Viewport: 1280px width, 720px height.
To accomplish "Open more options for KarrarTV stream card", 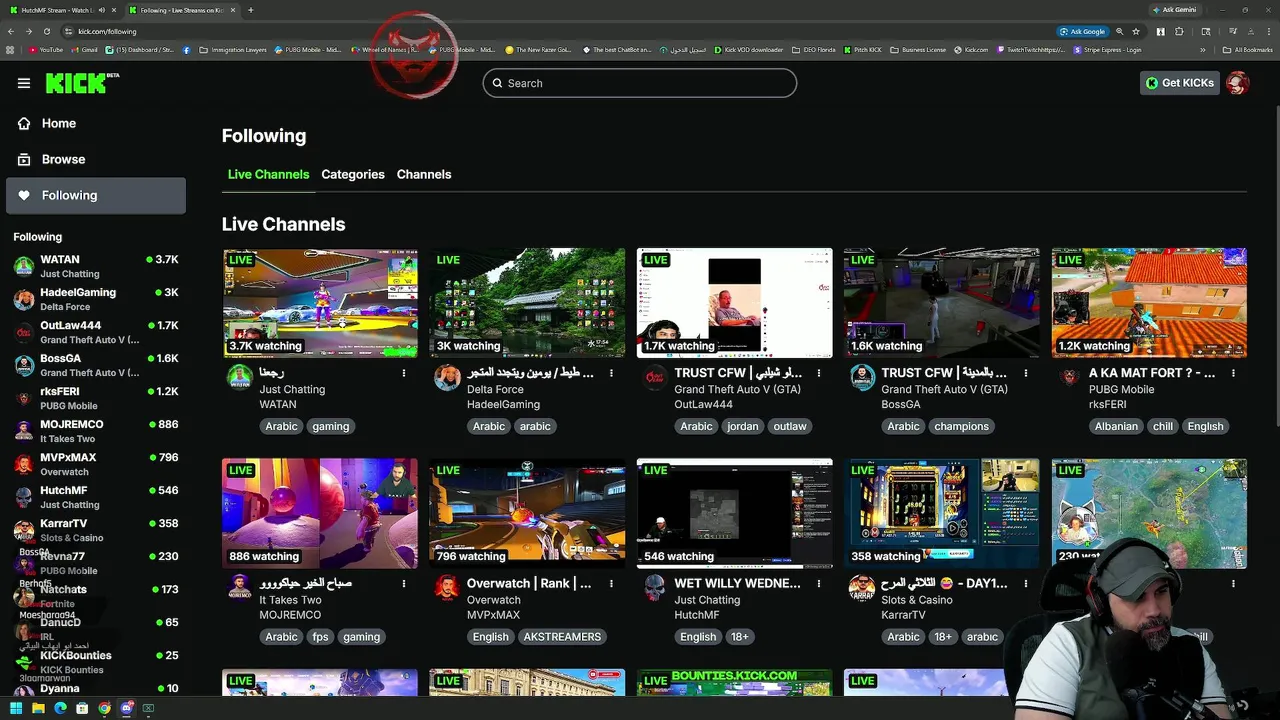I will tap(1025, 583).
